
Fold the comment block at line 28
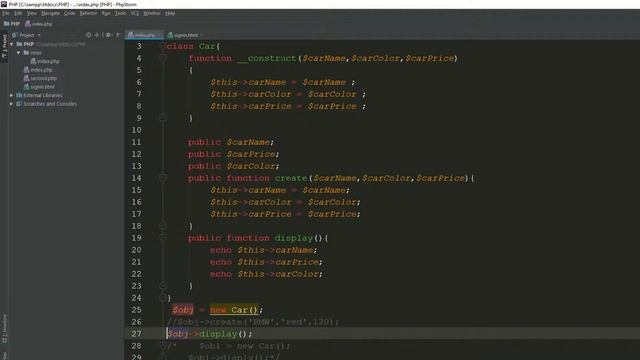tap(163, 346)
